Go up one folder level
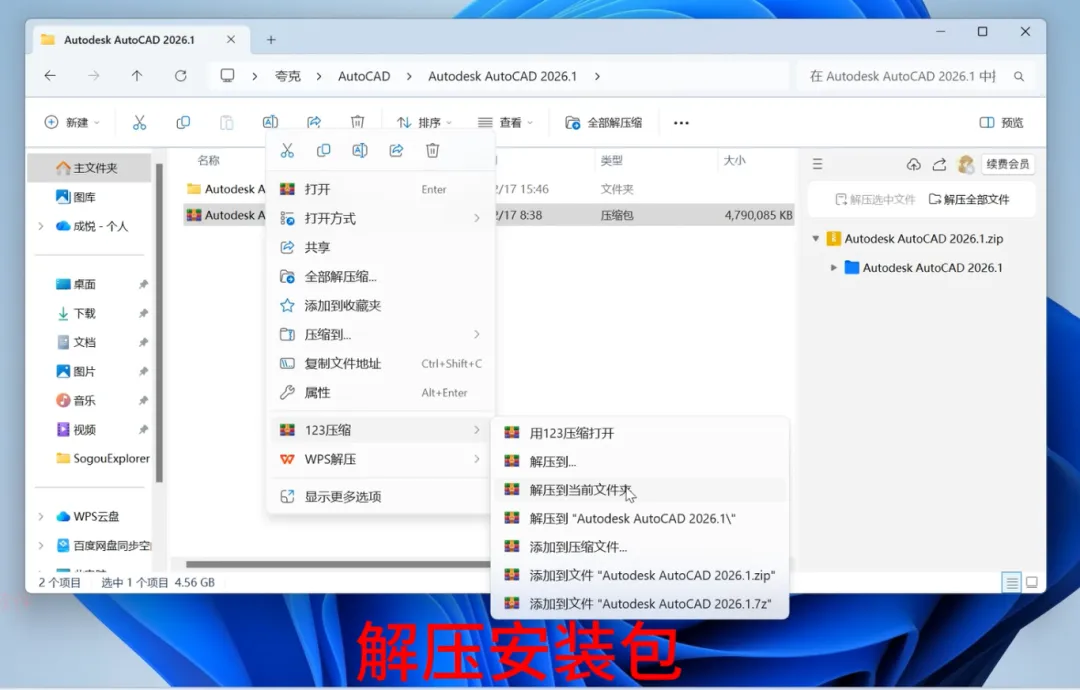This screenshot has width=1080, height=690. [137, 76]
